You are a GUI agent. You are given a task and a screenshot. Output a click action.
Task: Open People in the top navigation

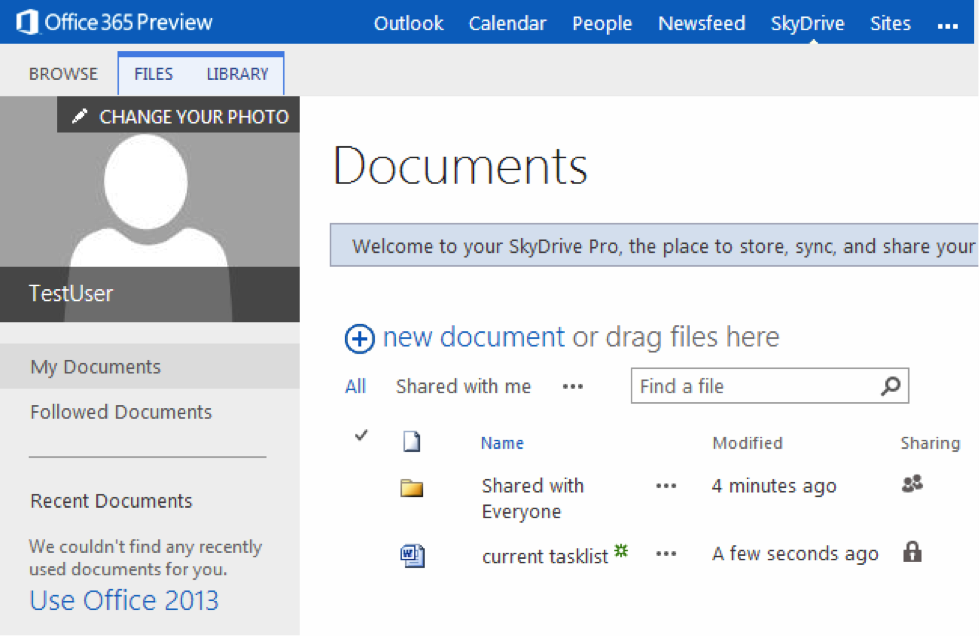click(x=602, y=24)
